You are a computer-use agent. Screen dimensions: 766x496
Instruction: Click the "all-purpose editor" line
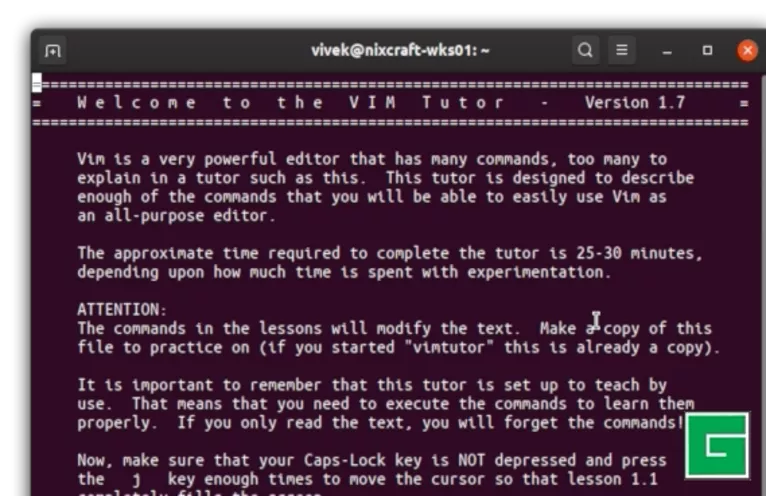click(x=176, y=216)
